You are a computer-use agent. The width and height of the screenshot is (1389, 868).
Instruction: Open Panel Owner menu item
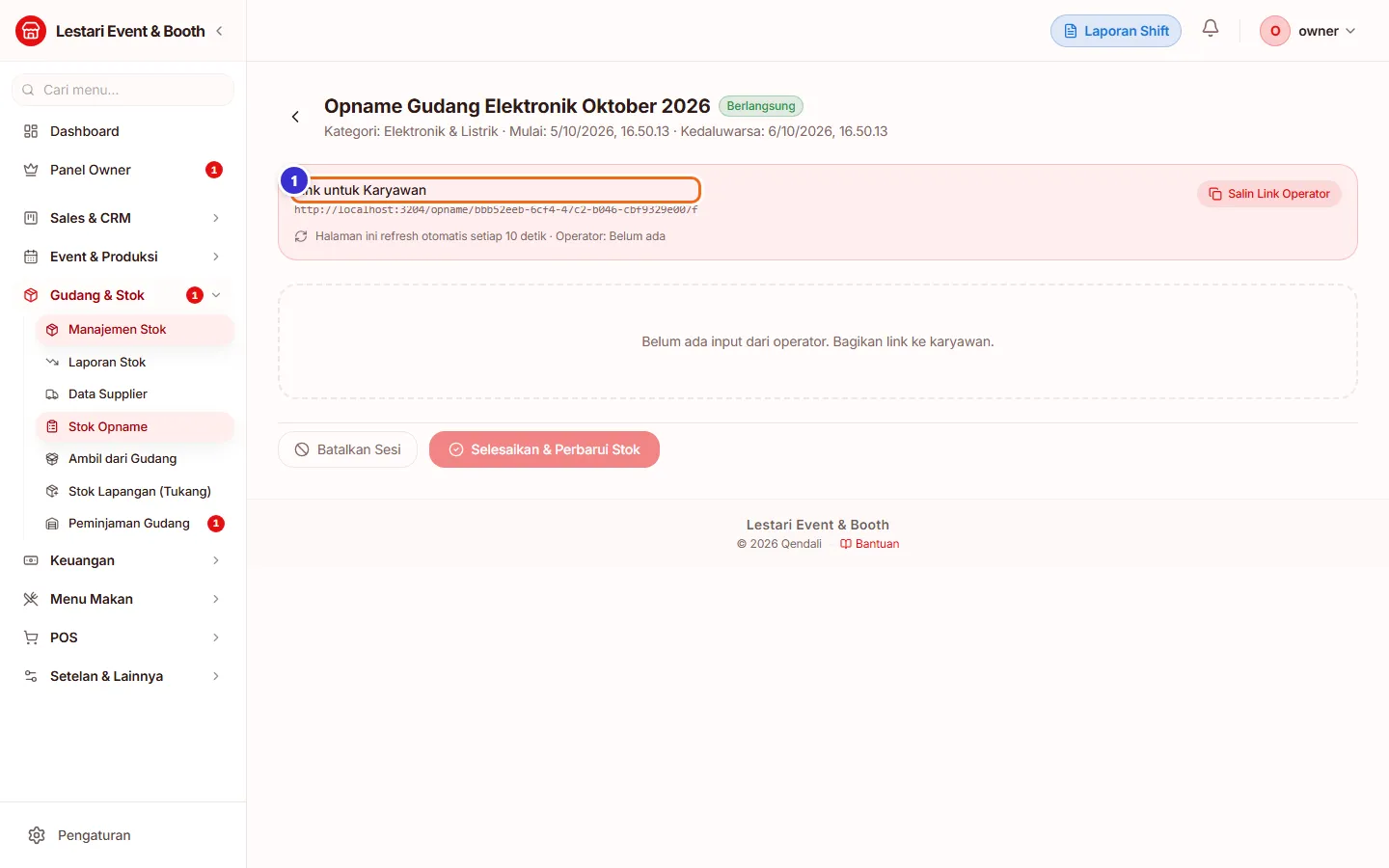click(x=123, y=170)
